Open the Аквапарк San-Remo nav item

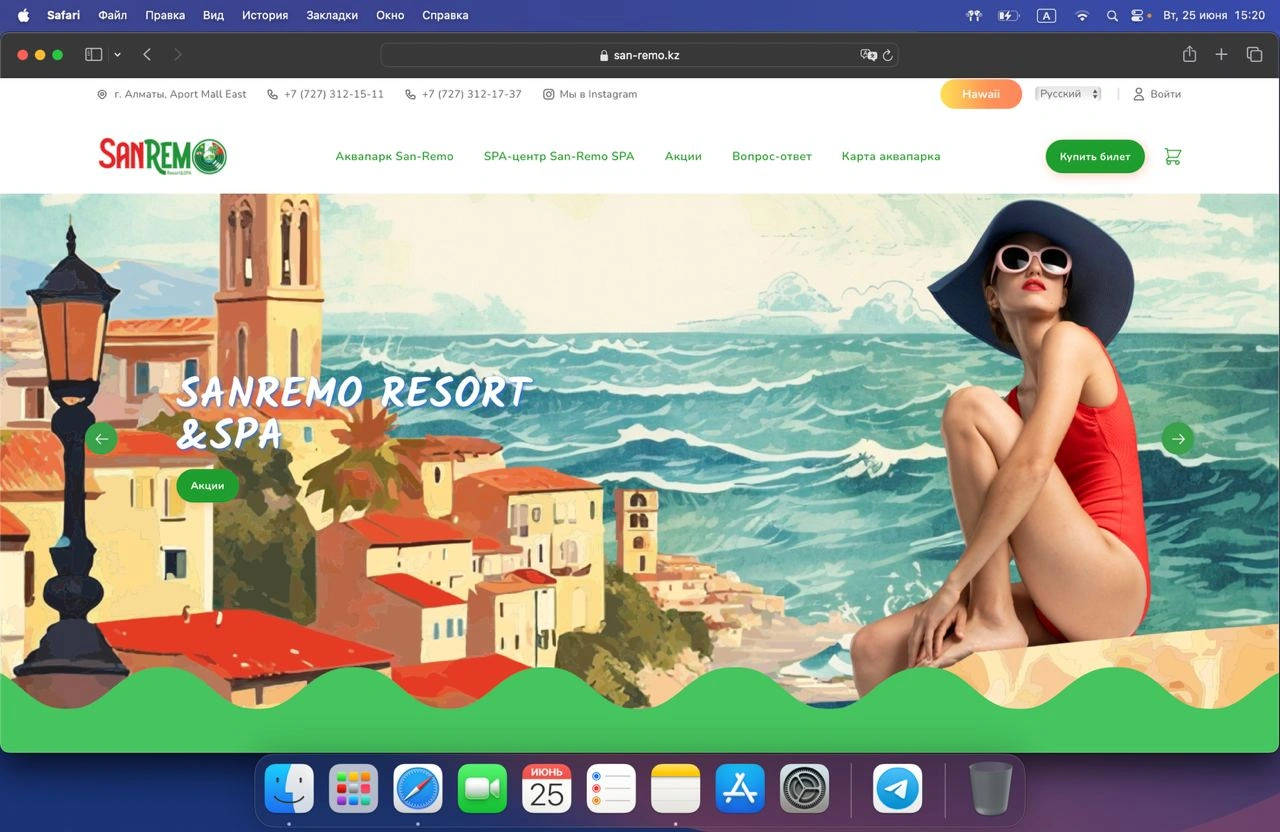coord(394,156)
